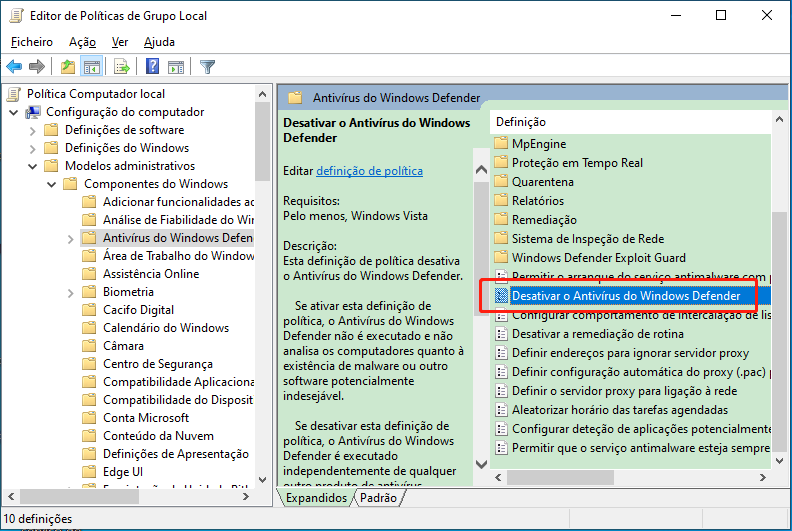The width and height of the screenshot is (792, 531).
Task: Open the Ficheiro menu
Action: click(x=32, y=42)
